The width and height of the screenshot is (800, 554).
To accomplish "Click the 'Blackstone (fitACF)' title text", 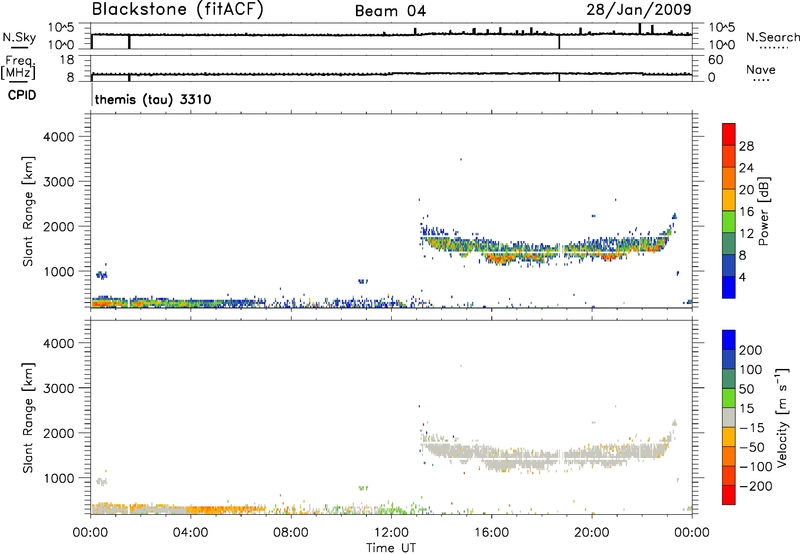I will 178,10.
